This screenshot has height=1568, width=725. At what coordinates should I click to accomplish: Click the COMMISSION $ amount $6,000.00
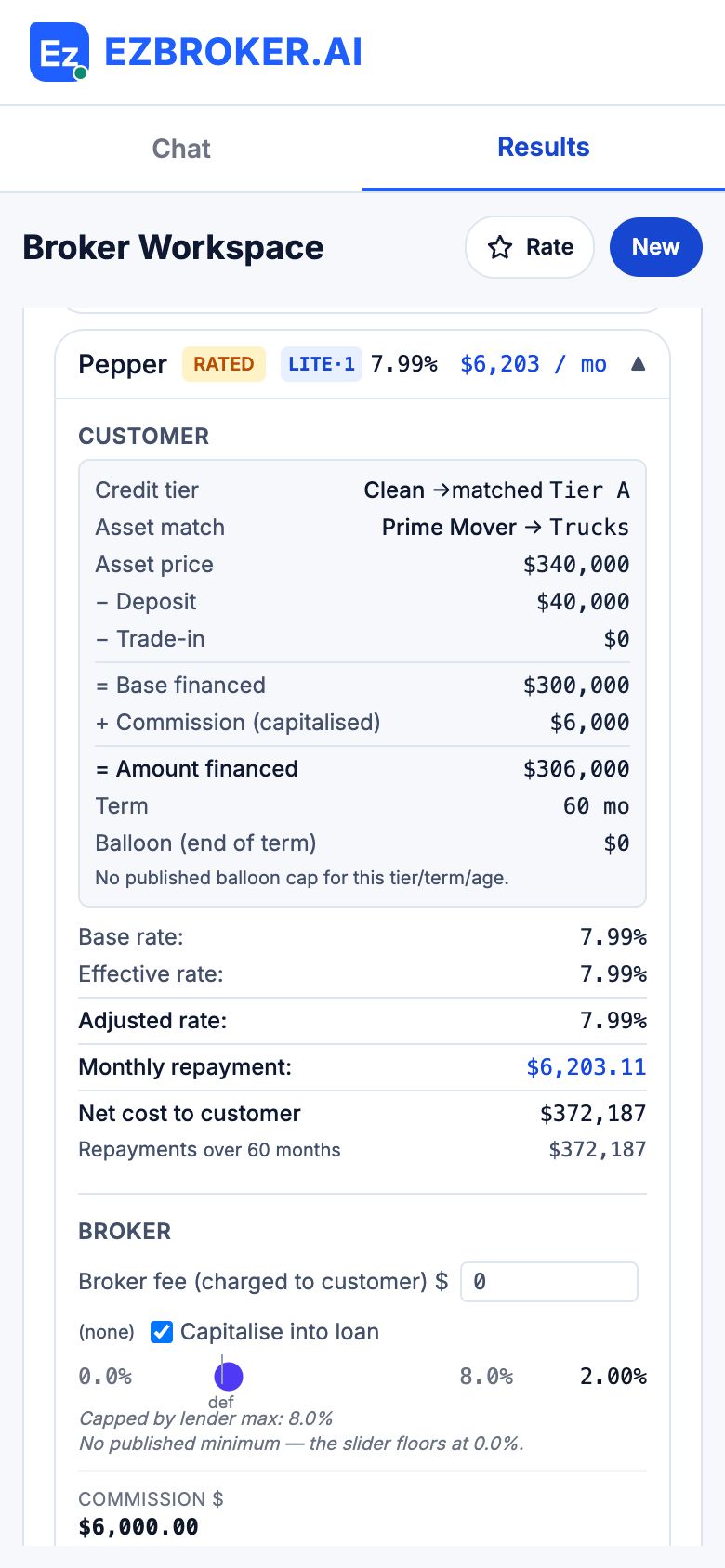click(138, 1527)
